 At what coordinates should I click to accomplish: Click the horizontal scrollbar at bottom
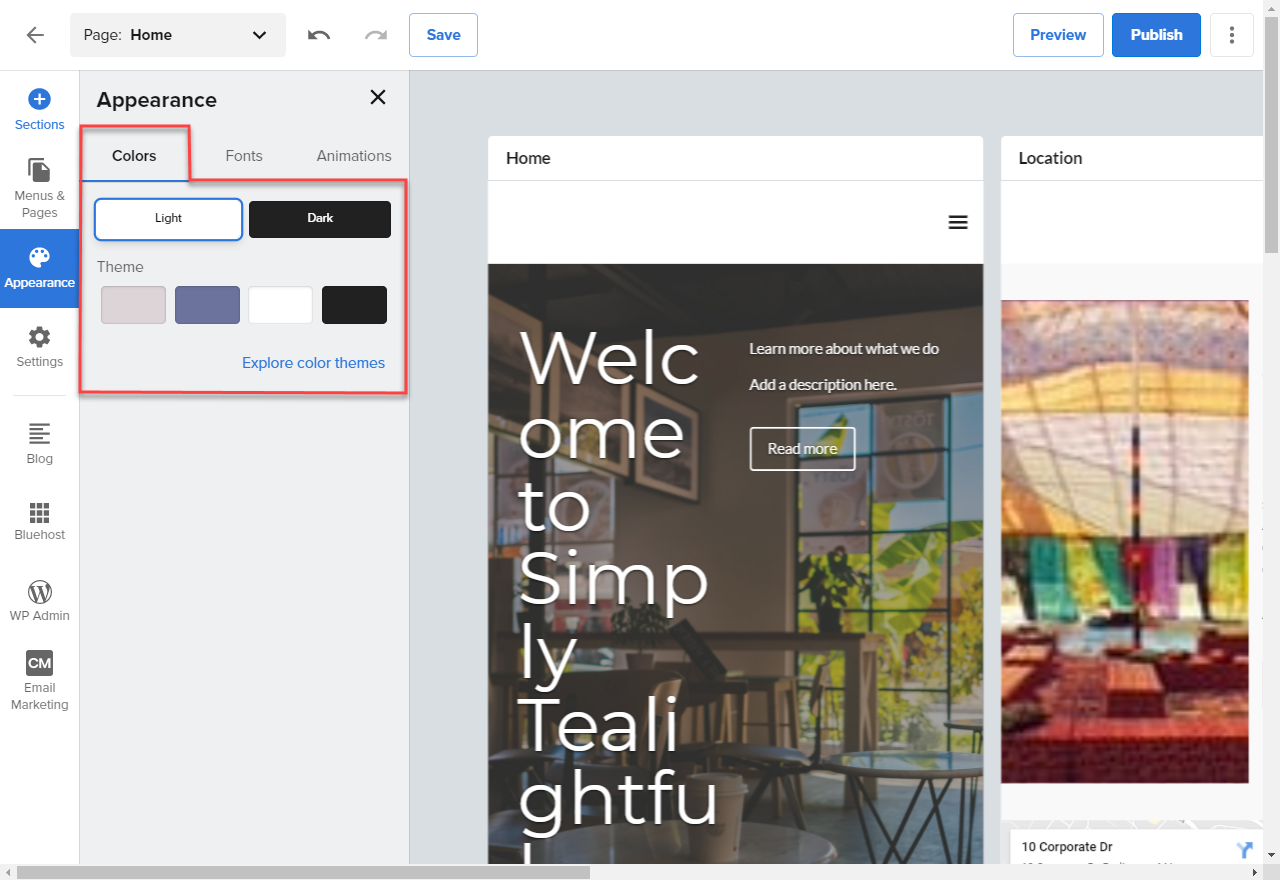(x=303, y=872)
